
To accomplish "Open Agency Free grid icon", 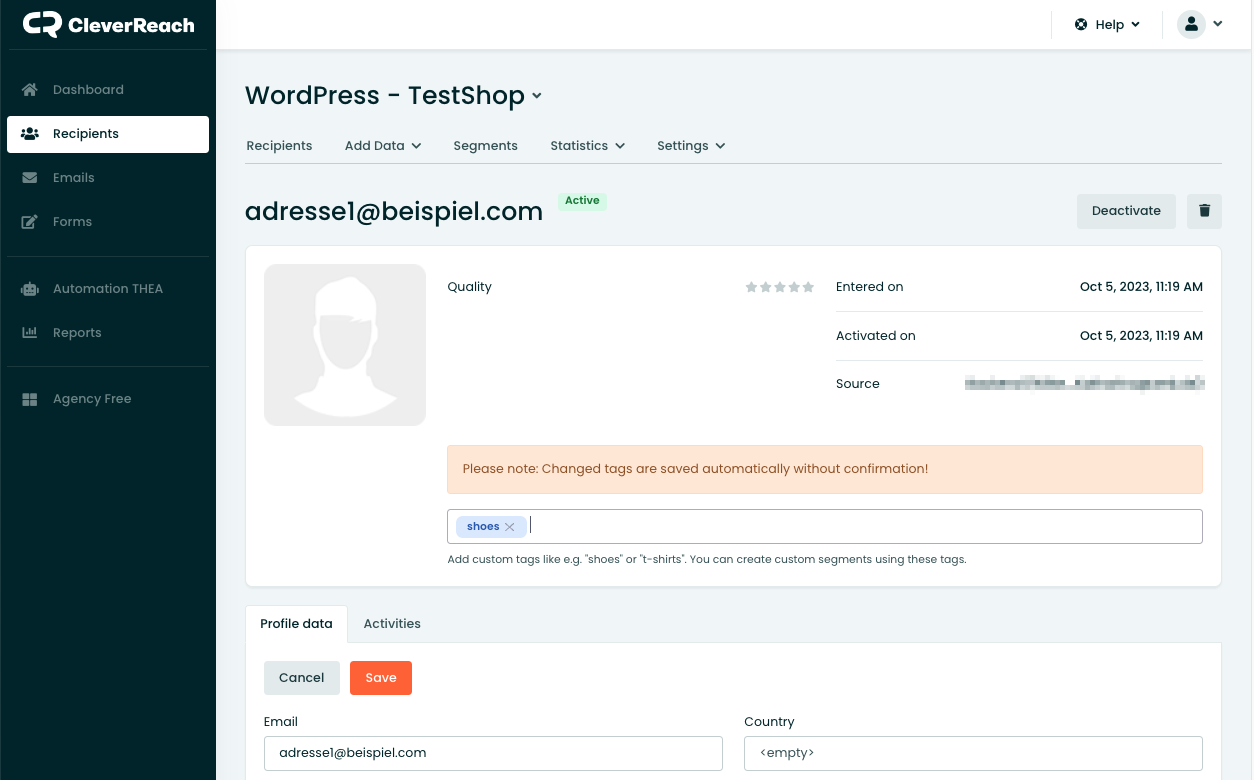I will click(30, 398).
